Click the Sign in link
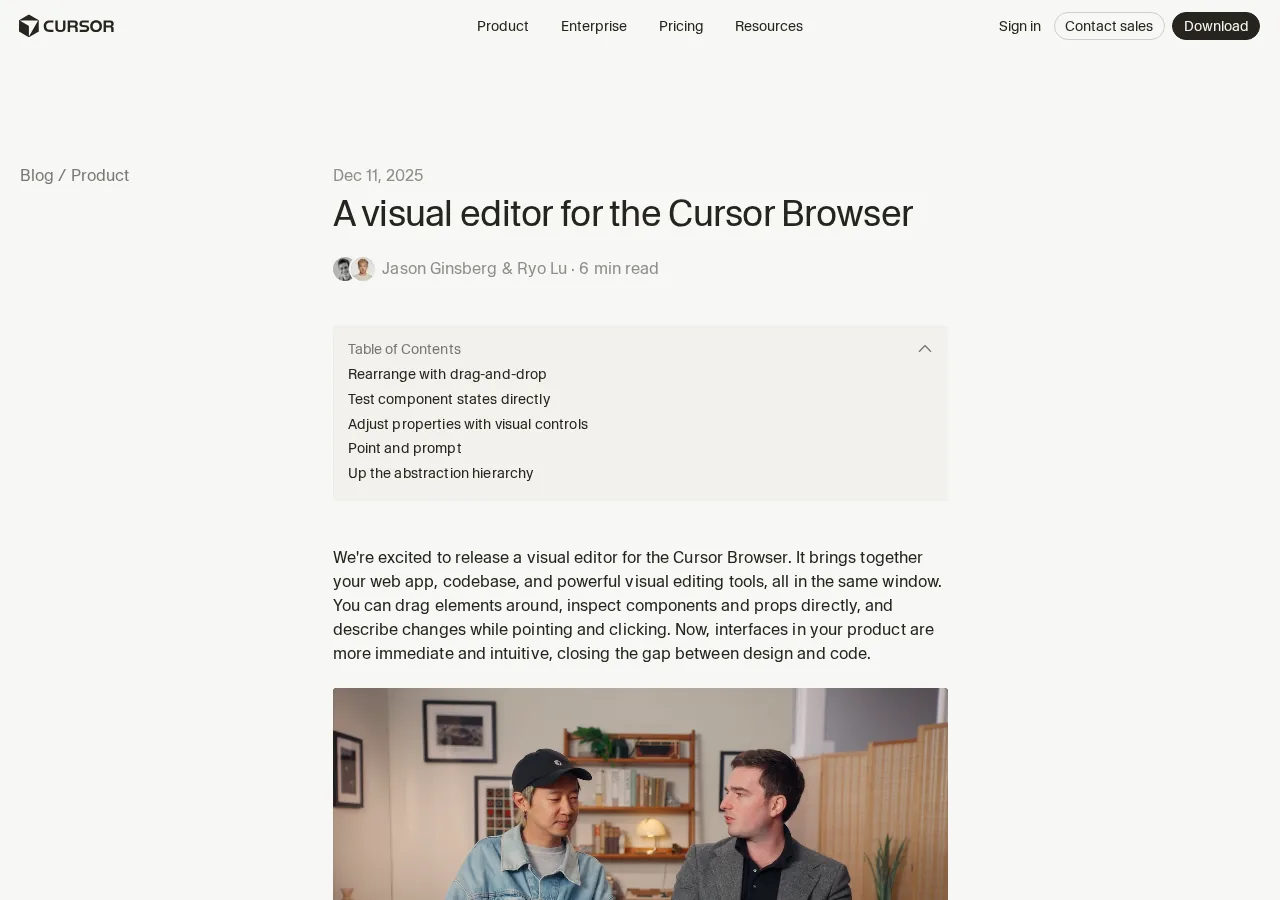 (x=1020, y=26)
